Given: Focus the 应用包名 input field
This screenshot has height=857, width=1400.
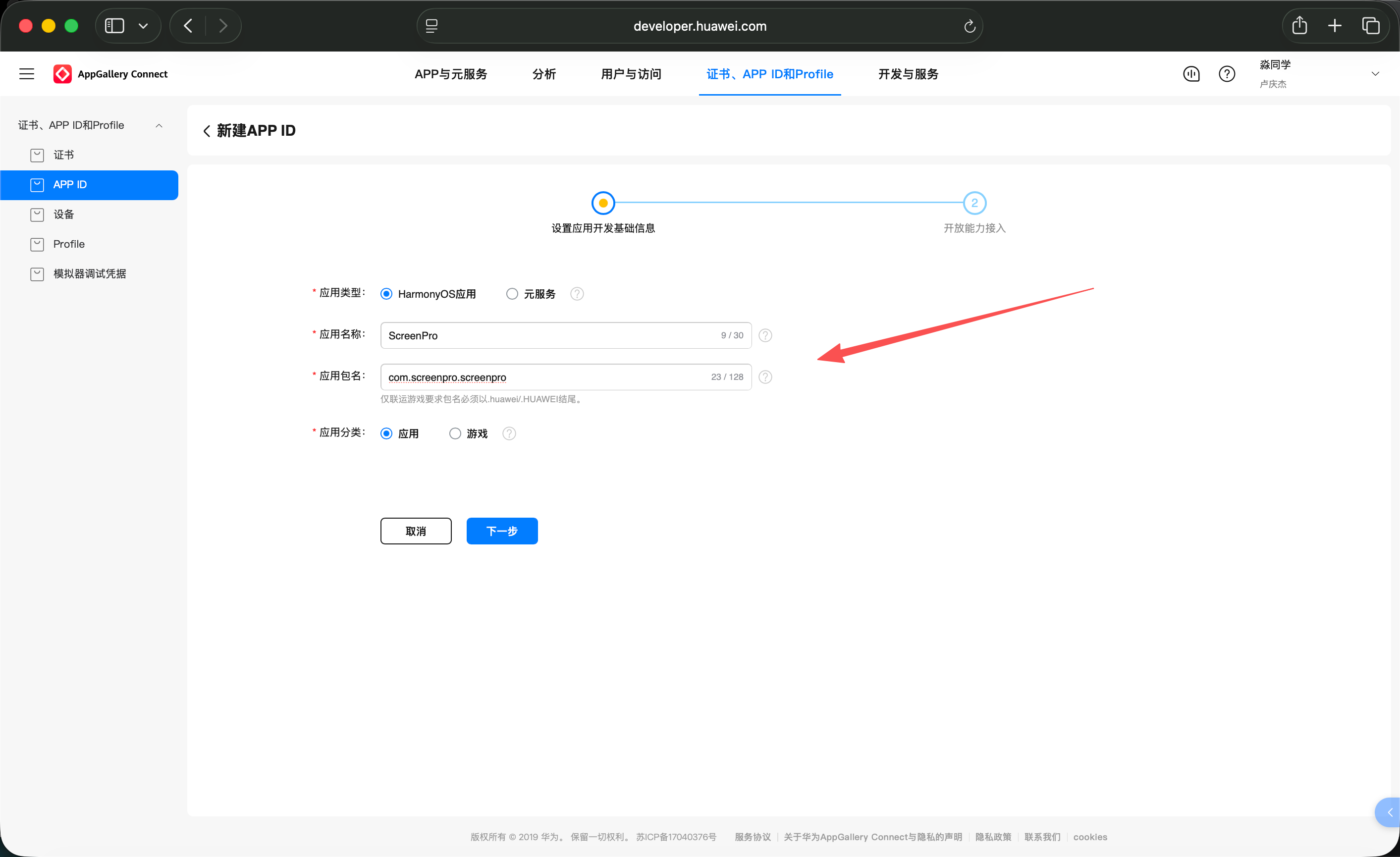Looking at the screenshot, I should (566, 377).
